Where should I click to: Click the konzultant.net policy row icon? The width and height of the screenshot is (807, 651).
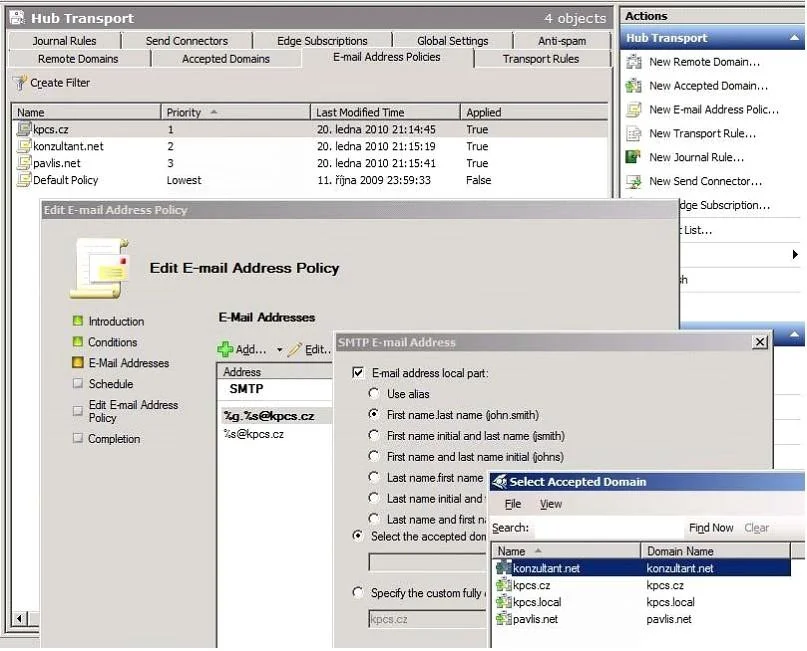pos(24,146)
